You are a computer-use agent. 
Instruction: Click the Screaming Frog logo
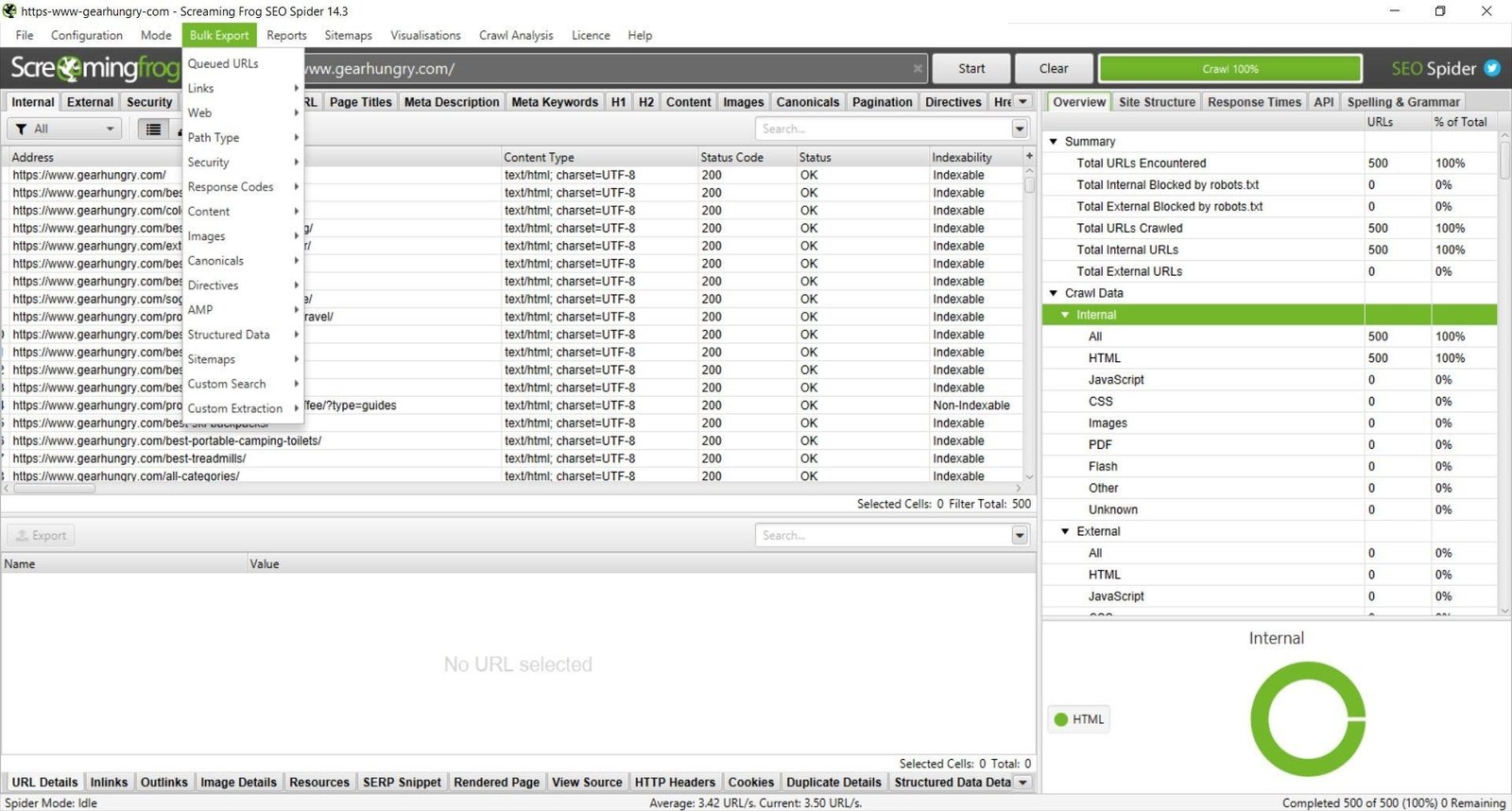94,68
